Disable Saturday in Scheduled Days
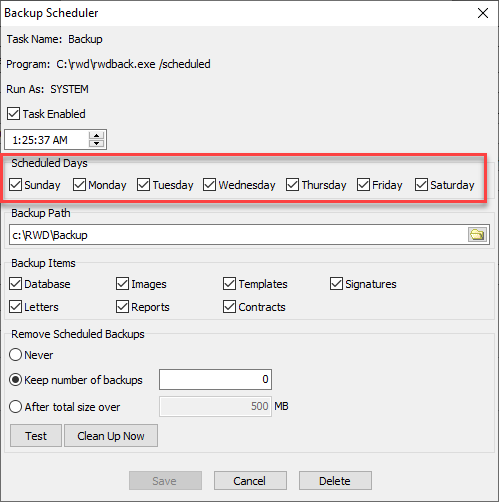The height and width of the screenshot is (502, 499). pyautogui.click(x=421, y=184)
